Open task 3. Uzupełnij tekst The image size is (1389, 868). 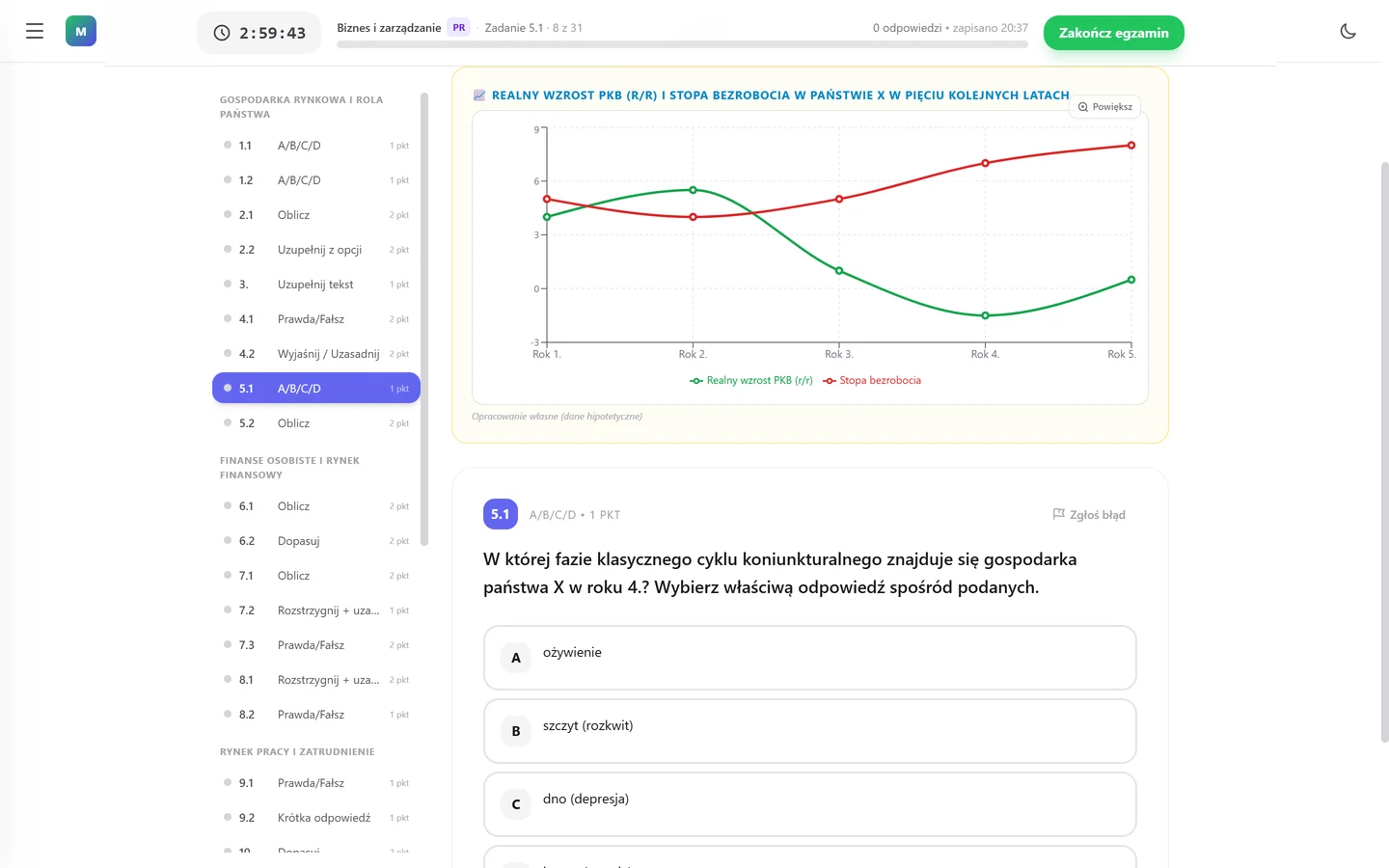[x=316, y=285]
